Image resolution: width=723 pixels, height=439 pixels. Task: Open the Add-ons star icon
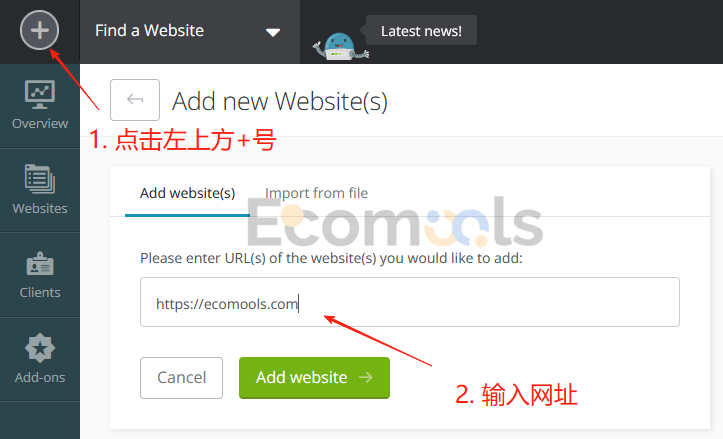tap(40, 348)
